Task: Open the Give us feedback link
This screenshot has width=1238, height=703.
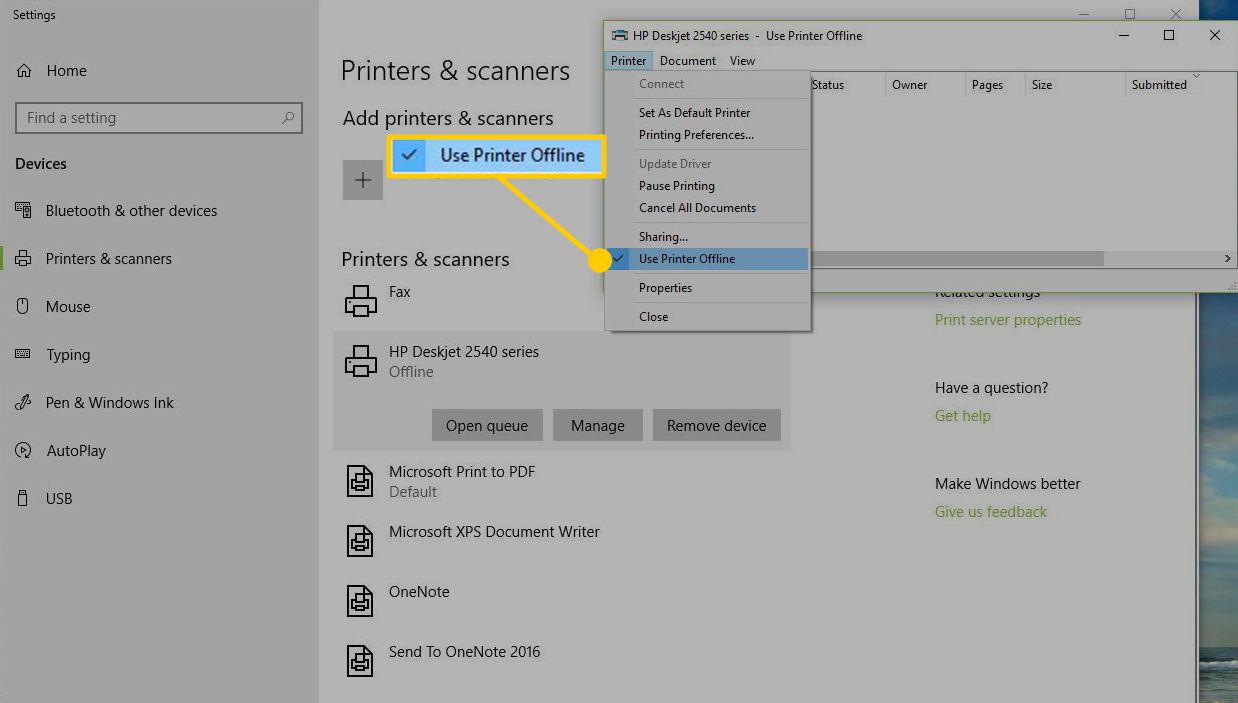Action: pyautogui.click(x=991, y=512)
